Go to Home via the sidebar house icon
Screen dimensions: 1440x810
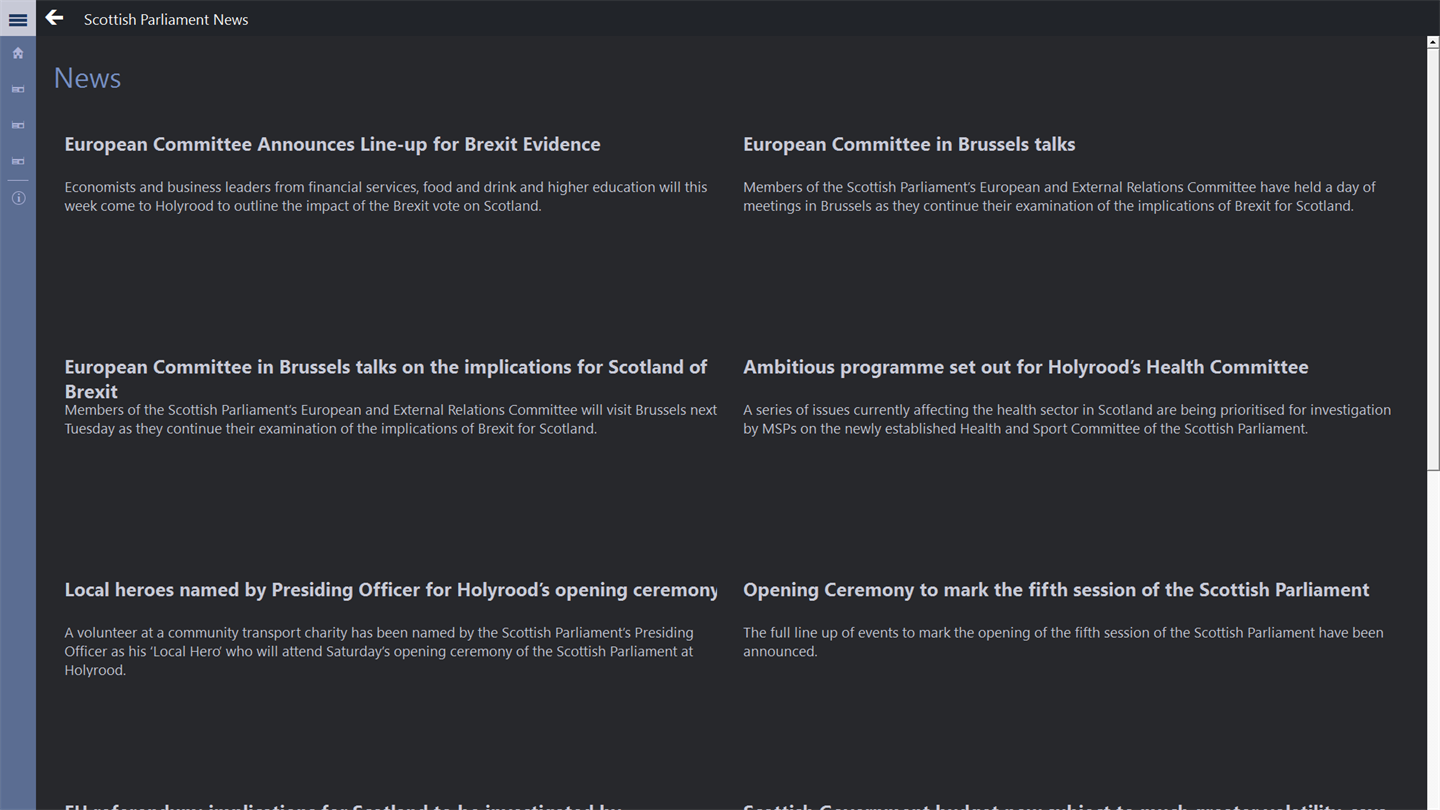point(18,53)
